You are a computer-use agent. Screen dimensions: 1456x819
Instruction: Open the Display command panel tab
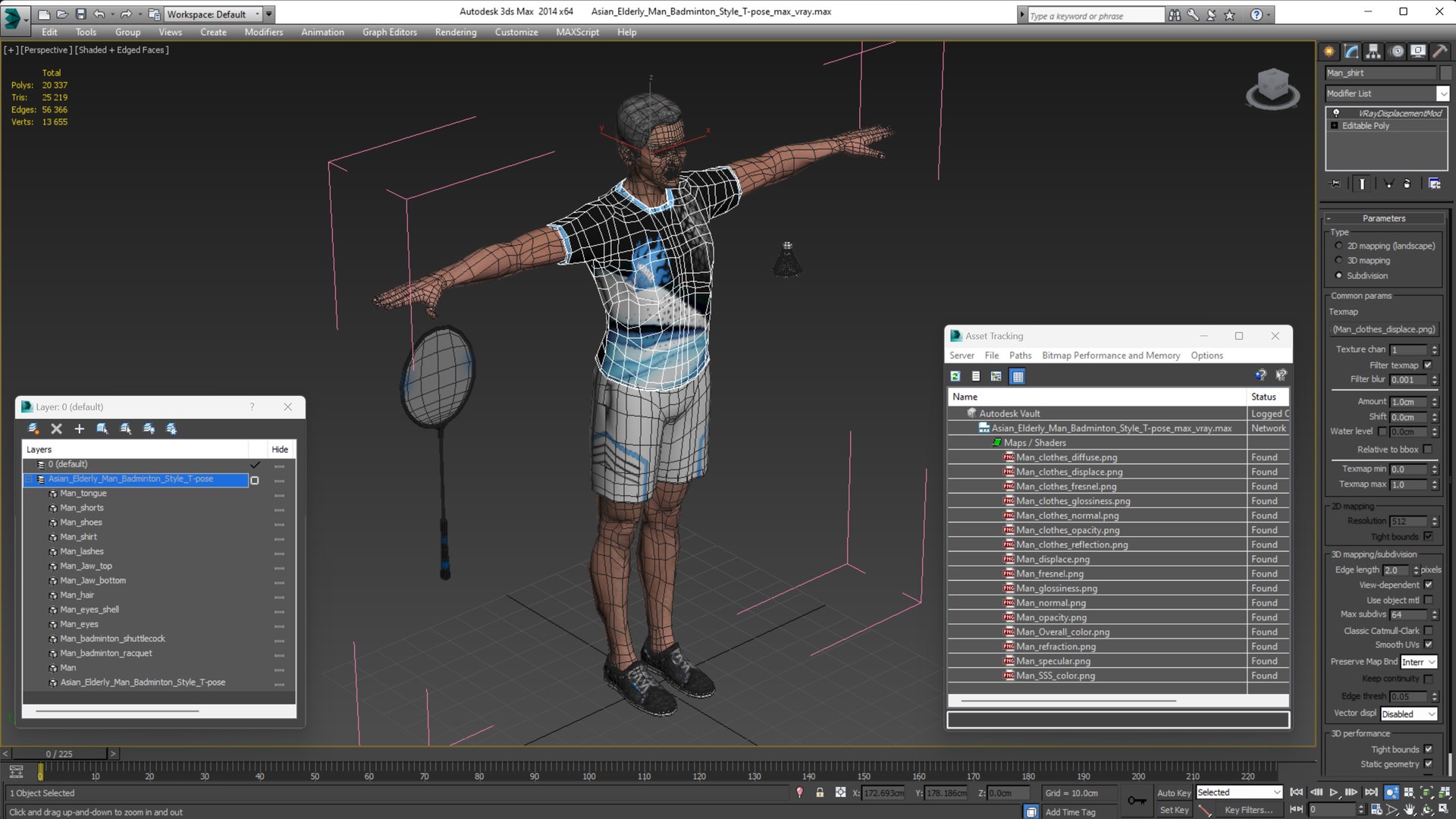(1417, 52)
